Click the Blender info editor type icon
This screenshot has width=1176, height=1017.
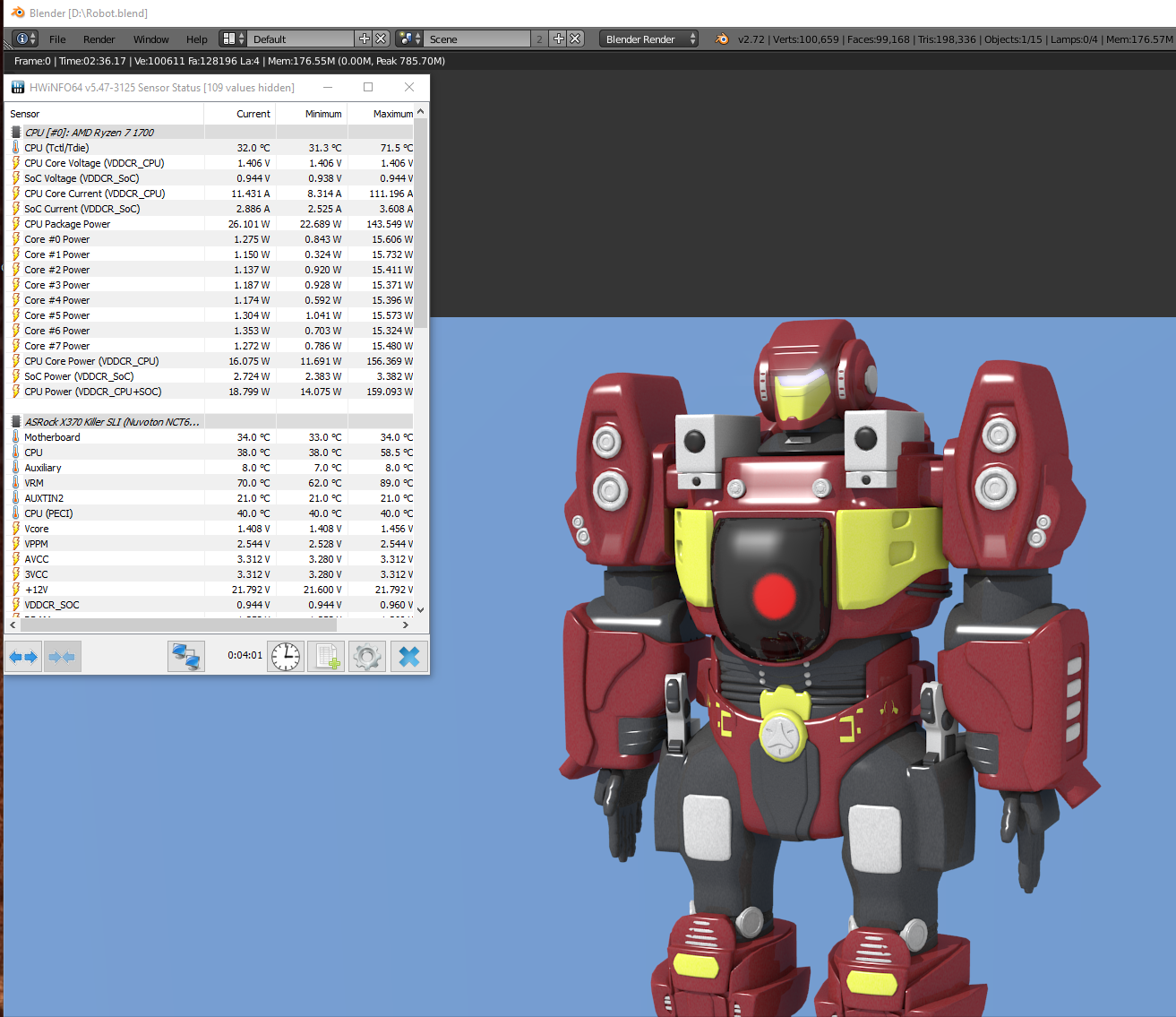(x=25, y=39)
